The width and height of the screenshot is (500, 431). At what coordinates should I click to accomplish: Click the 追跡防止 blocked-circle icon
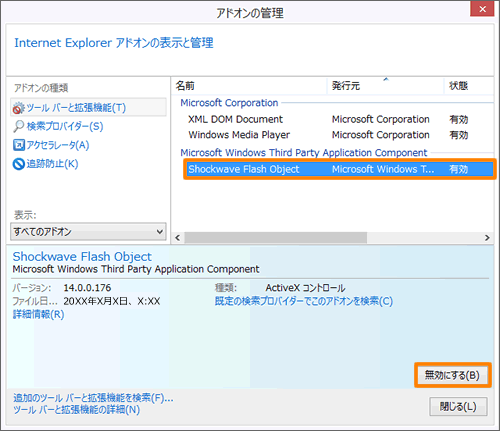tap(19, 164)
